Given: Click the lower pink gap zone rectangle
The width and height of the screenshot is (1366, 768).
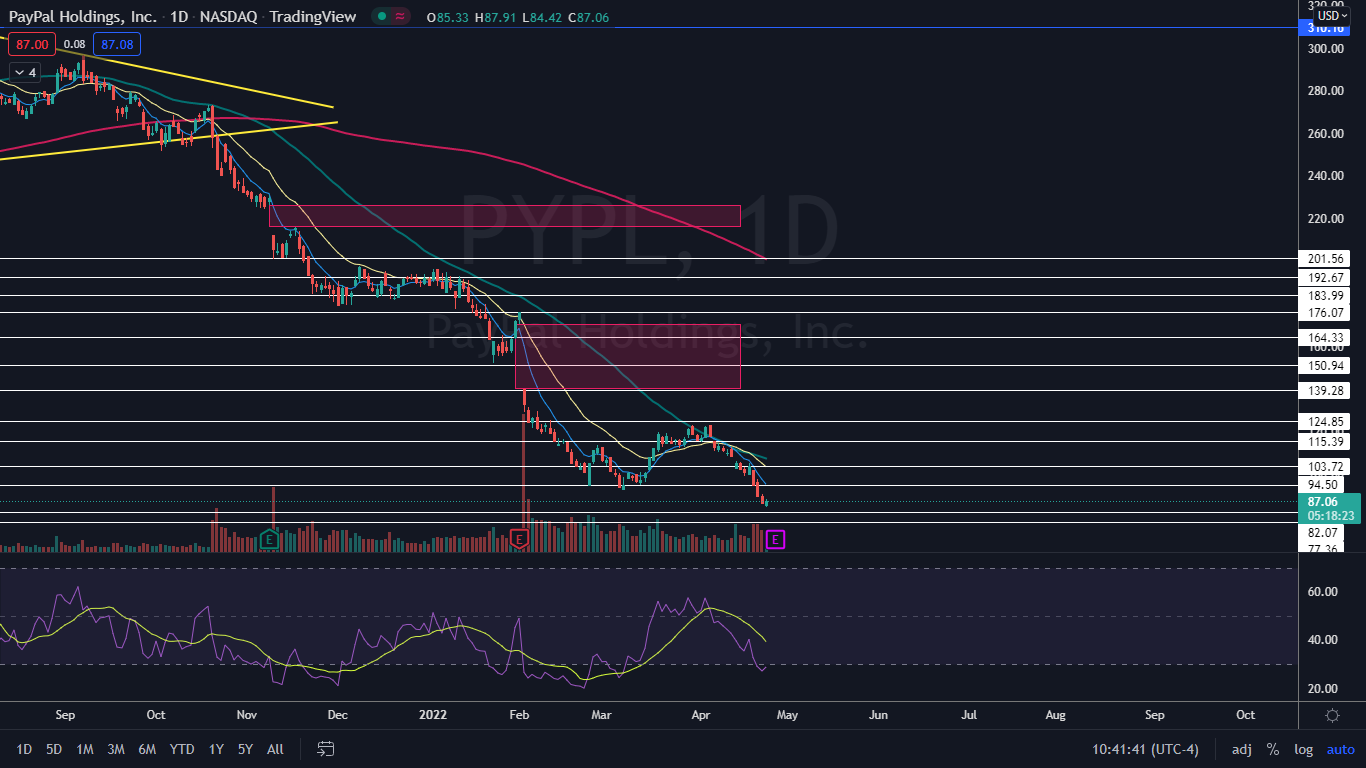Looking at the screenshot, I should [628, 356].
